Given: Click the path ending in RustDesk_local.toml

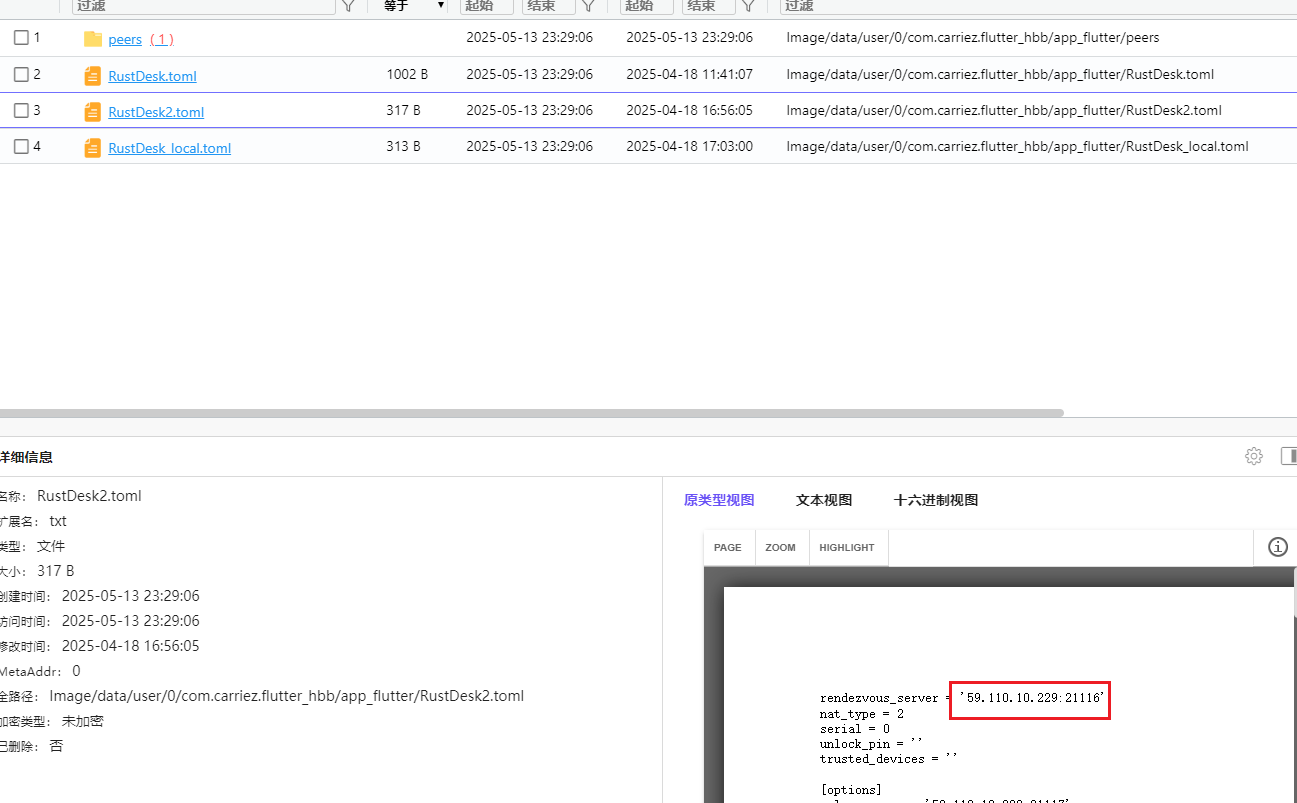Looking at the screenshot, I should click(x=1017, y=146).
